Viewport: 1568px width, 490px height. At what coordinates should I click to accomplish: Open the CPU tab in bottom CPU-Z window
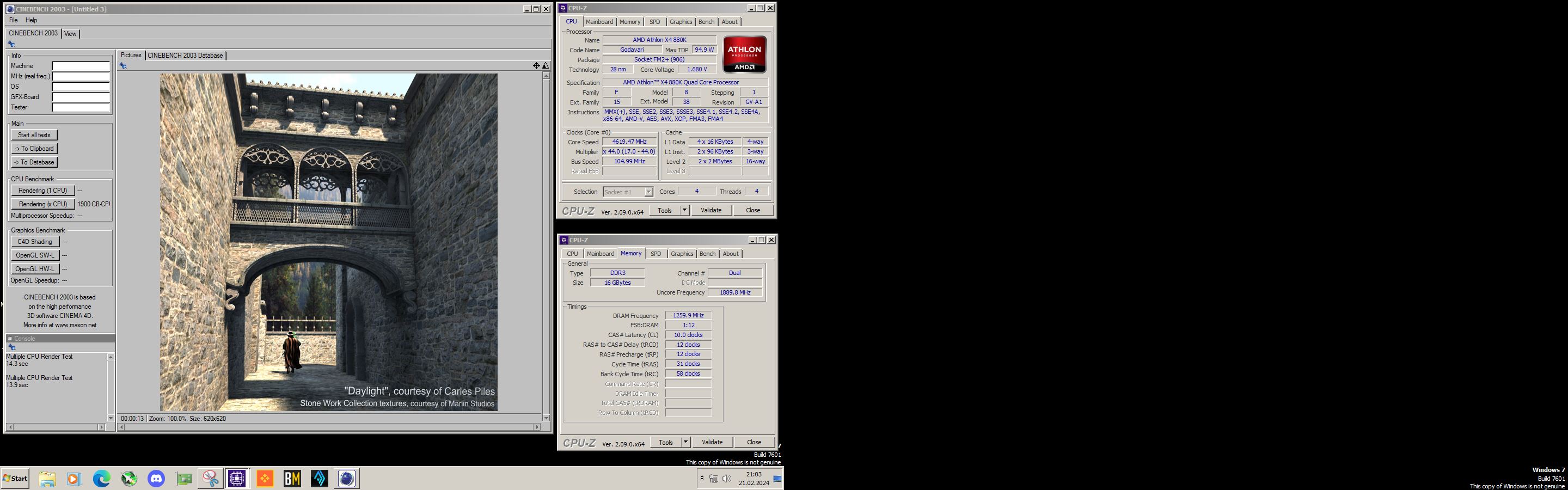point(572,254)
